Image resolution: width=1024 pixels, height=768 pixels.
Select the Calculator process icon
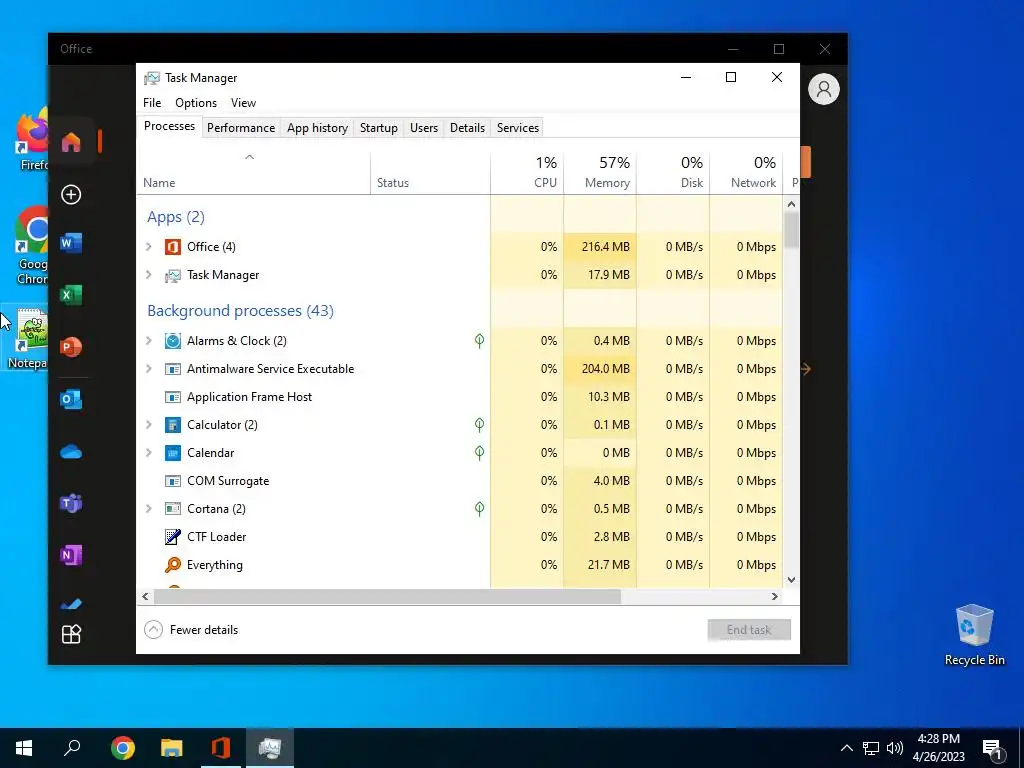(172, 425)
